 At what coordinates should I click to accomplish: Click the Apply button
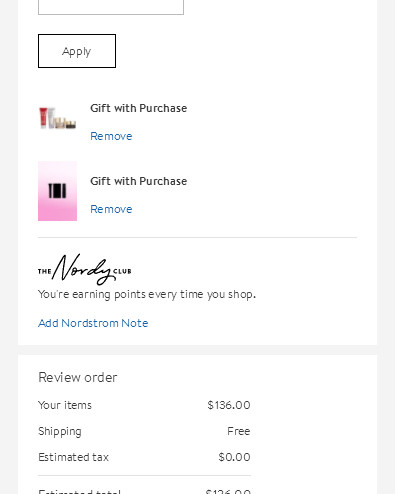(x=77, y=51)
